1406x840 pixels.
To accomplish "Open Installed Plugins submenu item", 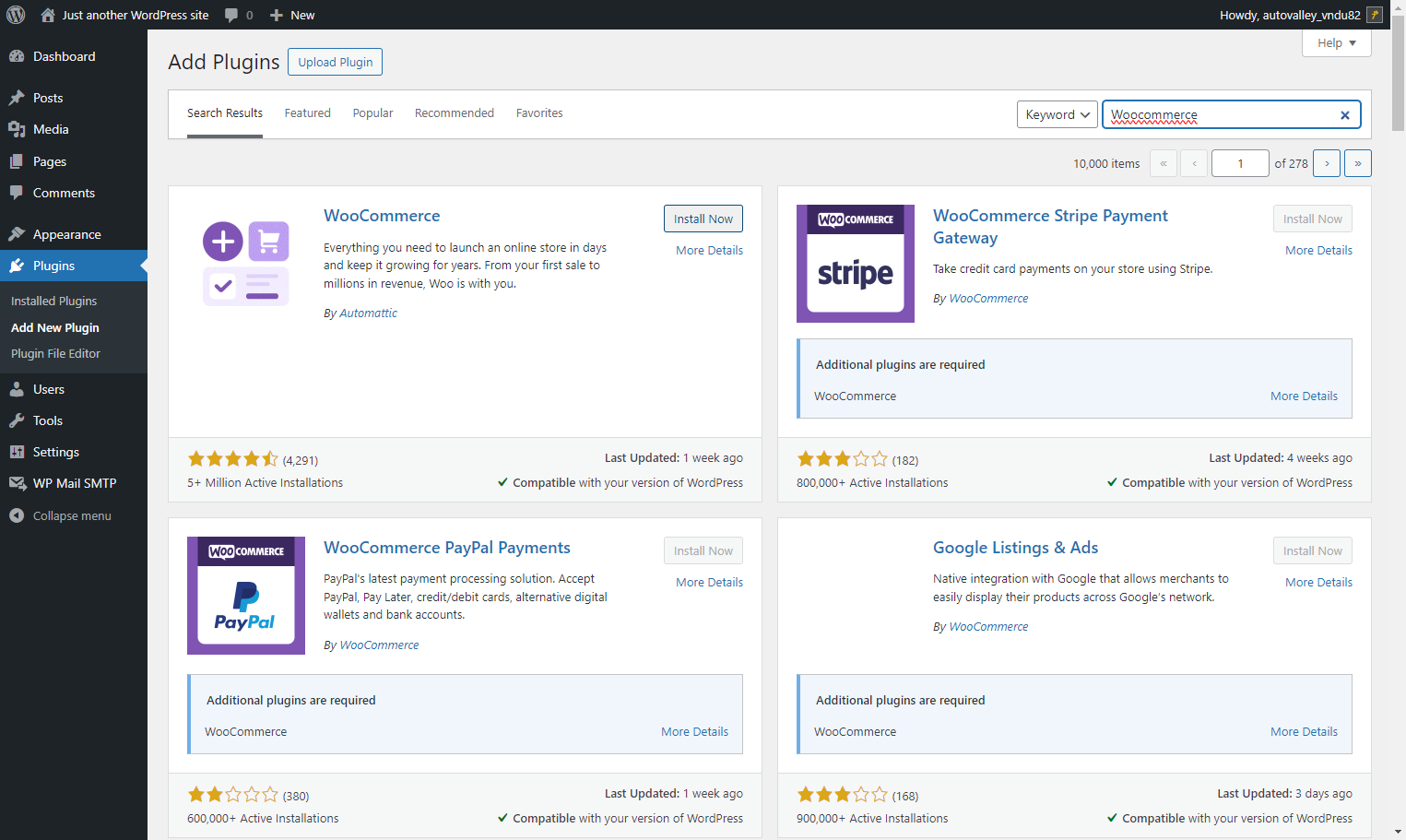I will pos(53,302).
